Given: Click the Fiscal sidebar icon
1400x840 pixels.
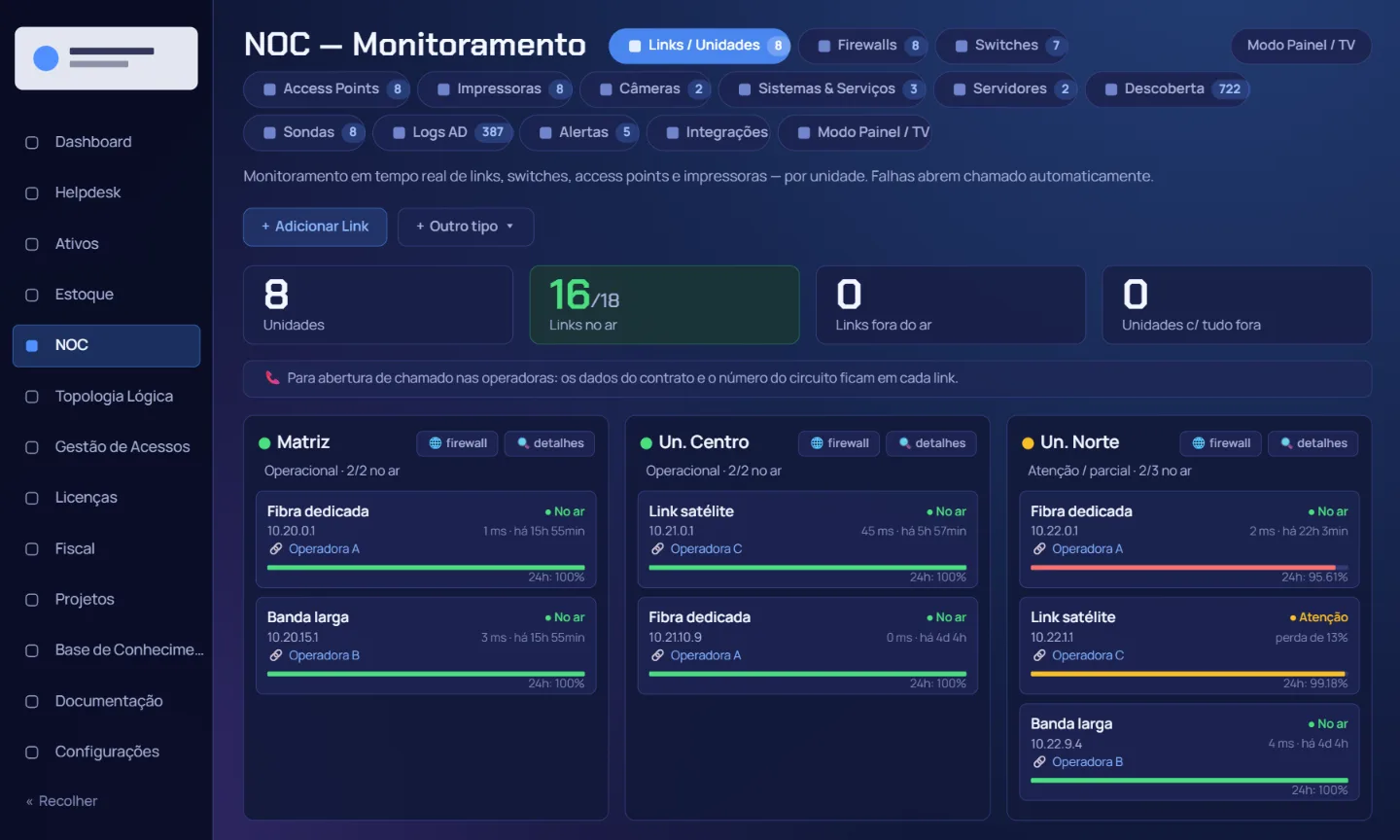Looking at the screenshot, I should (32, 549).
